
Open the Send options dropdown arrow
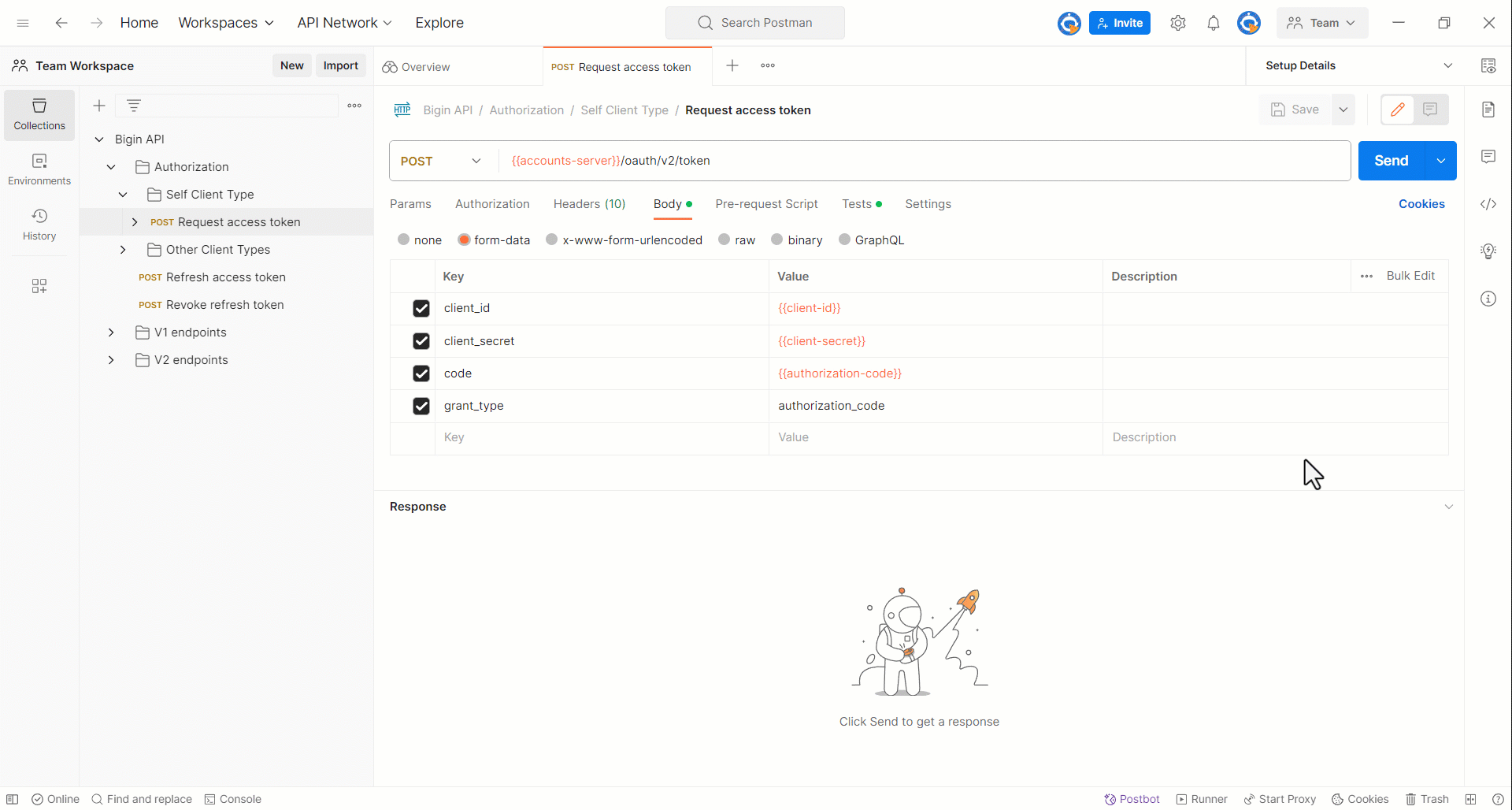[1440, 161]
